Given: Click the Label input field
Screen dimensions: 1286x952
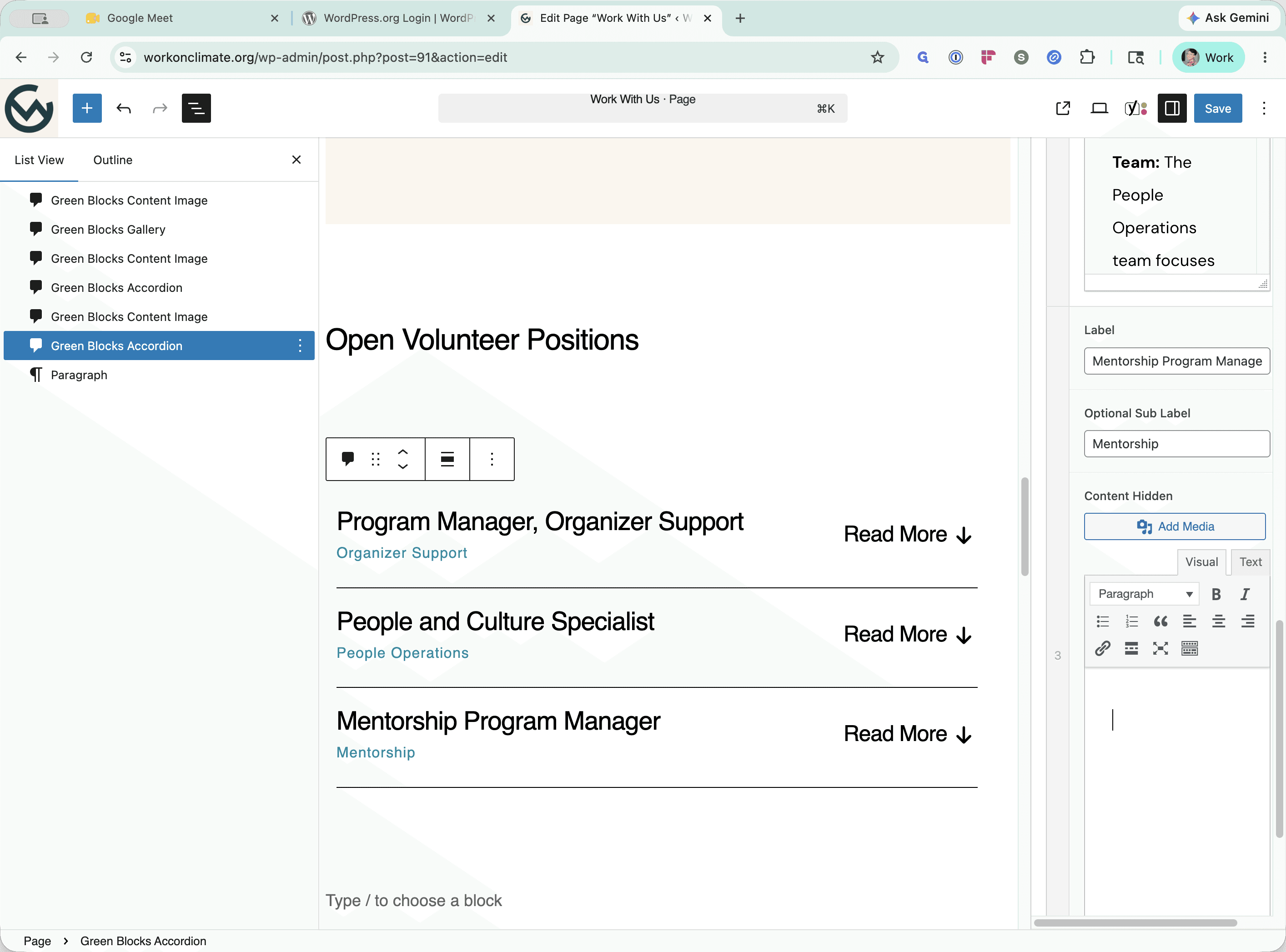Looking at the screenshot, I should click(1176, 361).
